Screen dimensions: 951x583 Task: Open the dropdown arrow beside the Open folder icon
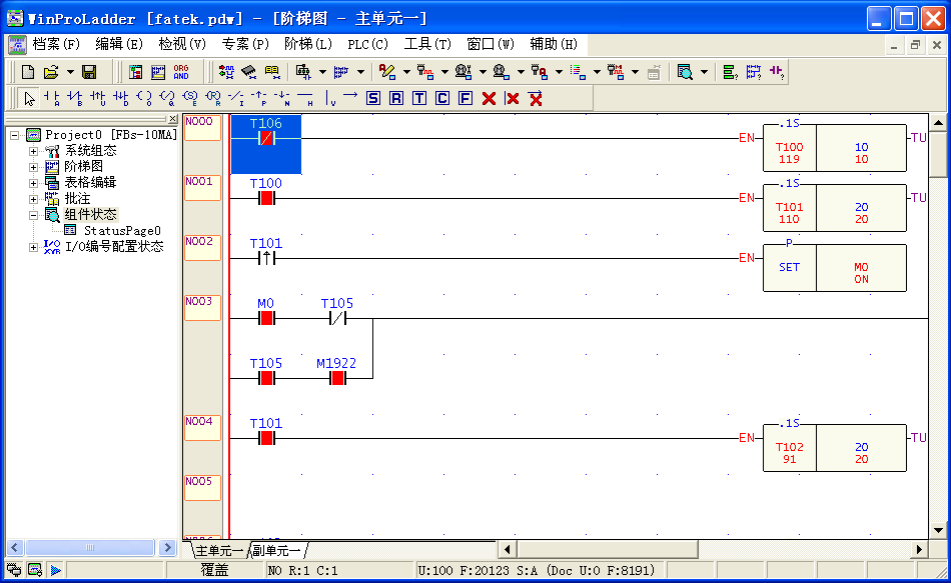pyautogui.click(x=70, y=72)
